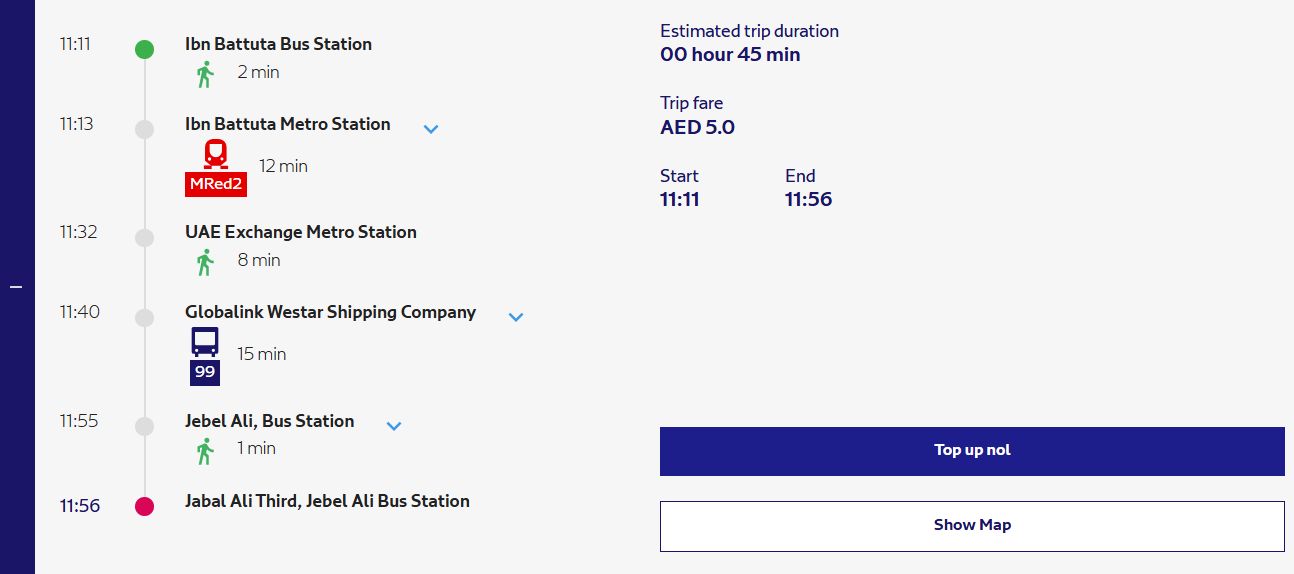
Task: Click the route 99 bus icon
Action: pos(205,356)
